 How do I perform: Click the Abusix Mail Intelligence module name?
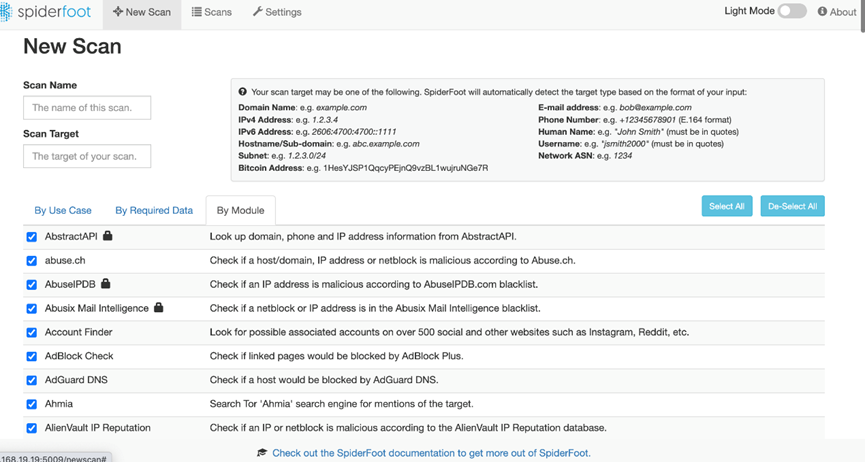tap(97, 308)
